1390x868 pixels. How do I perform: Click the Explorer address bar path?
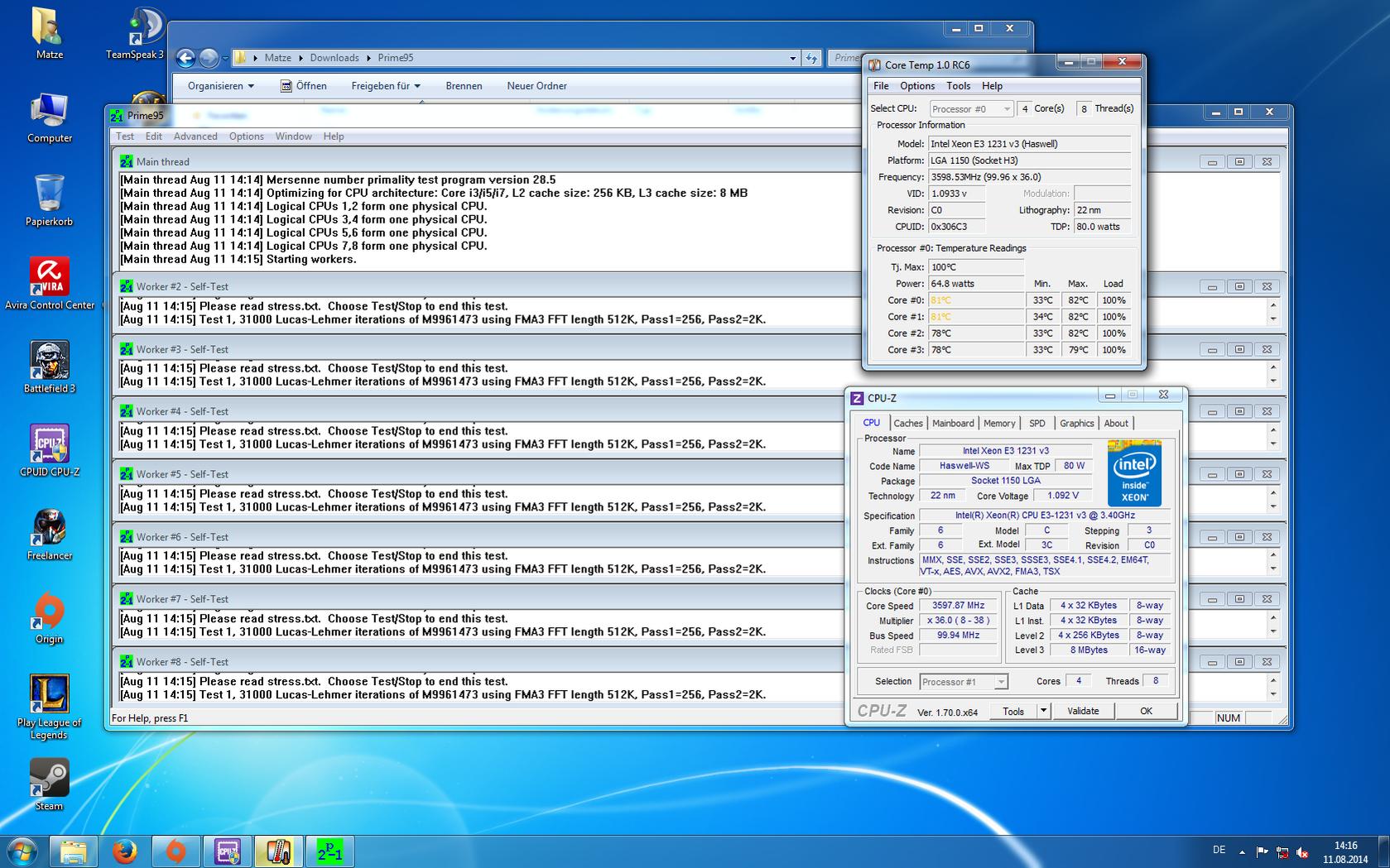point(513,58)
